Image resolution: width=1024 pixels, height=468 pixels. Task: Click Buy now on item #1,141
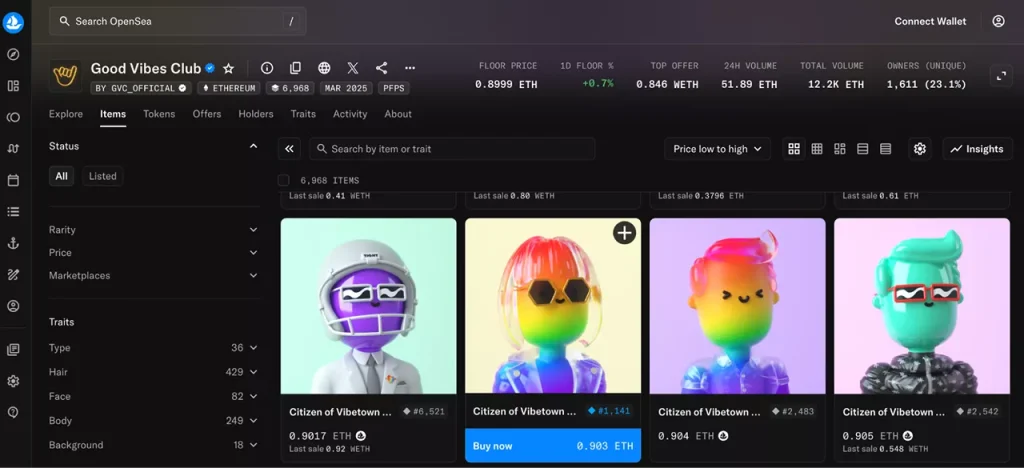pos(552,446)
